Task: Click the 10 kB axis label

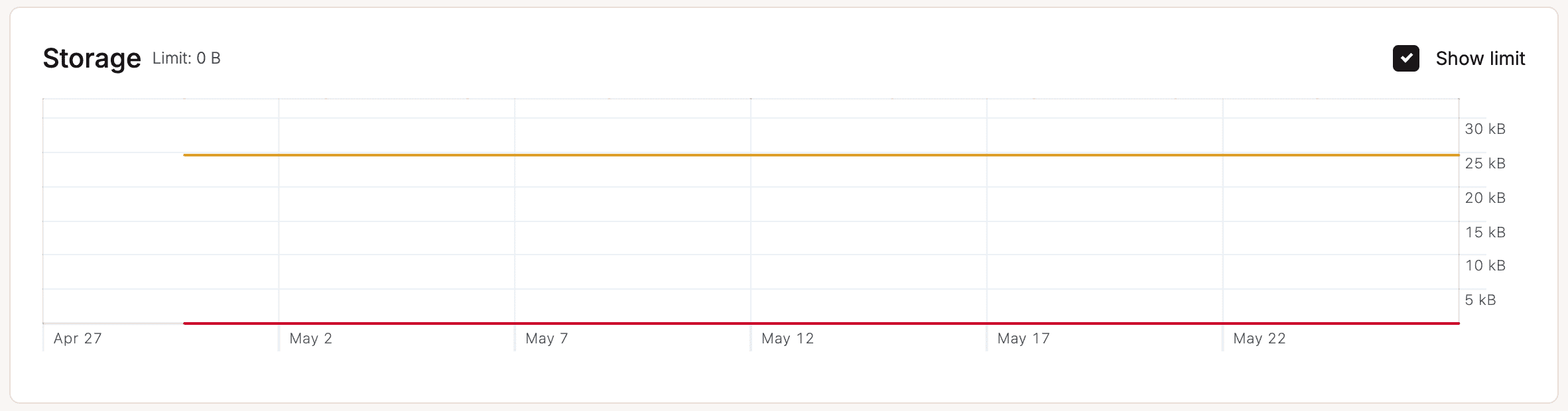Action: pyautogui.click(x=1485, y=266)
